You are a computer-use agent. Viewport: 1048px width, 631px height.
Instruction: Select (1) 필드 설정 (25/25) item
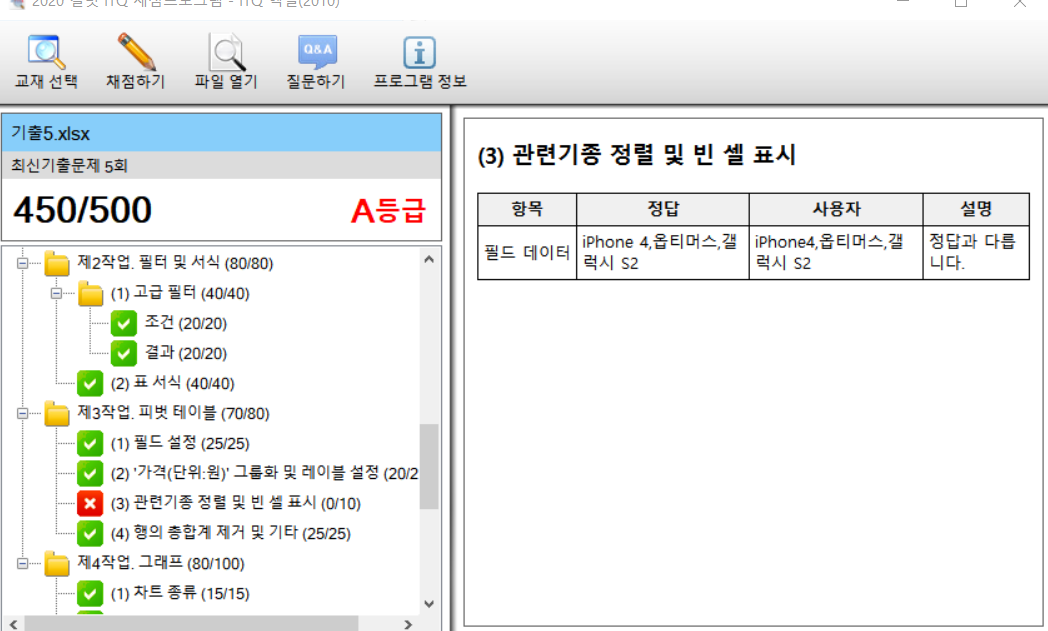pos(176,443)
